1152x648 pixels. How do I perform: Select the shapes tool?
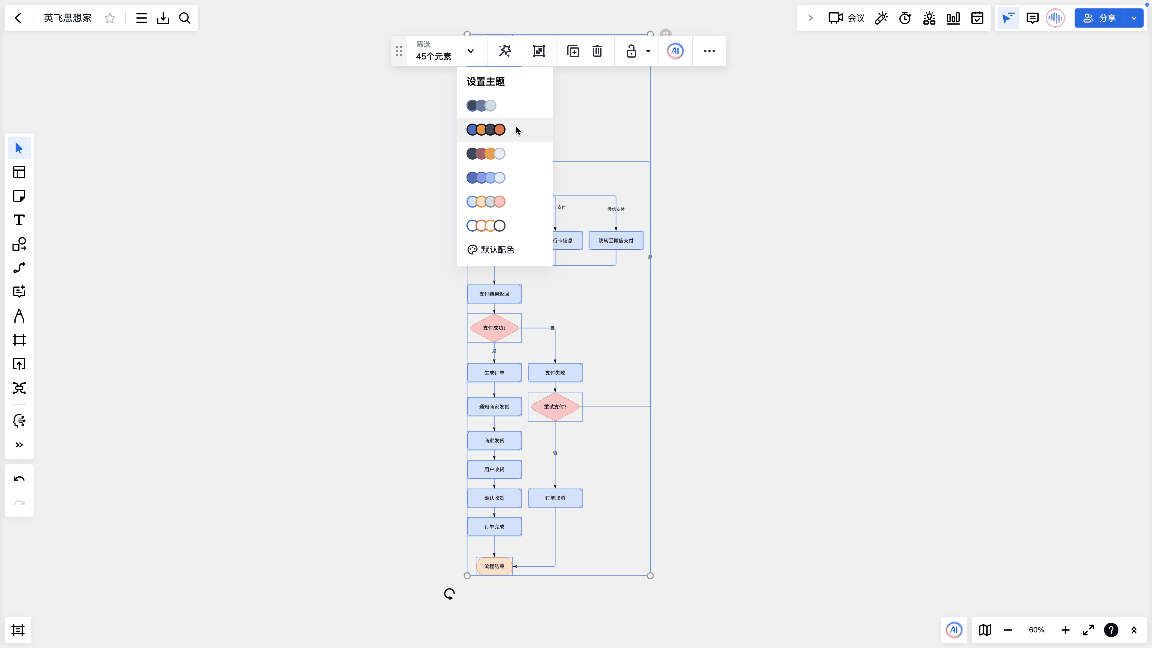coord(19,244)
